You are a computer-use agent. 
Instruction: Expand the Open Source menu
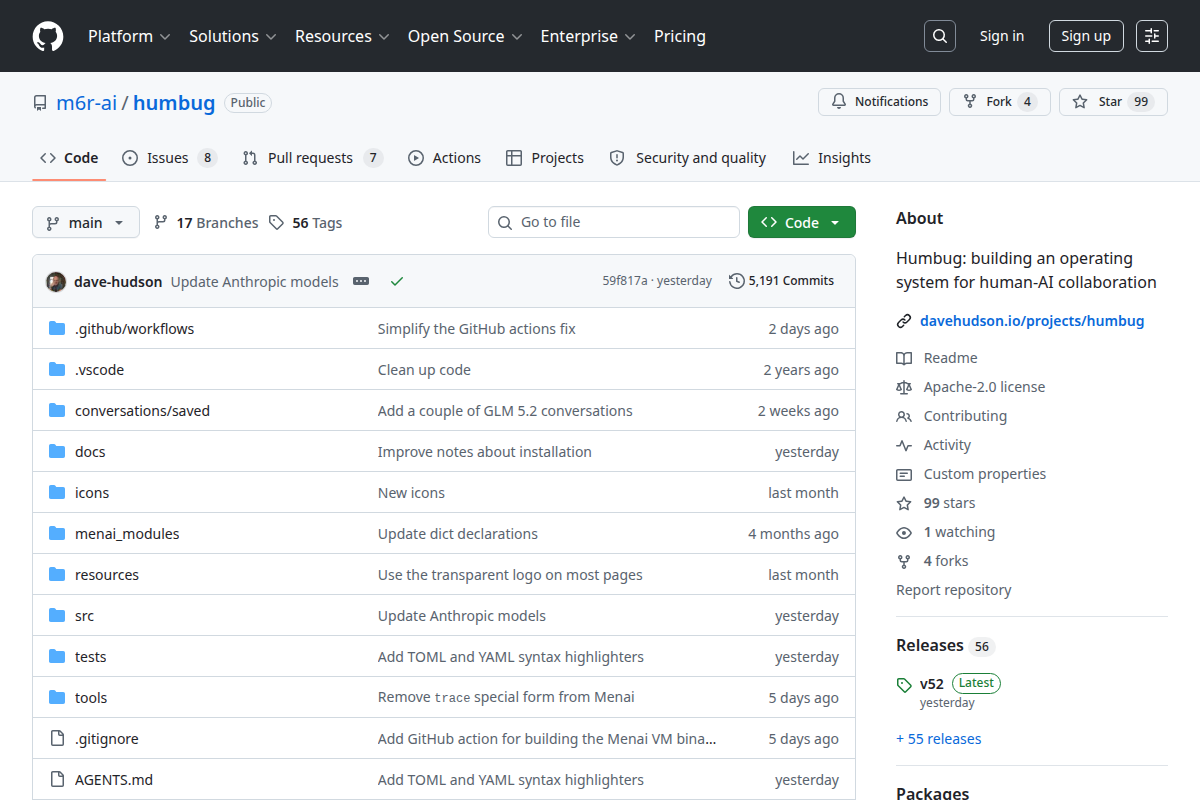(465, 36)
